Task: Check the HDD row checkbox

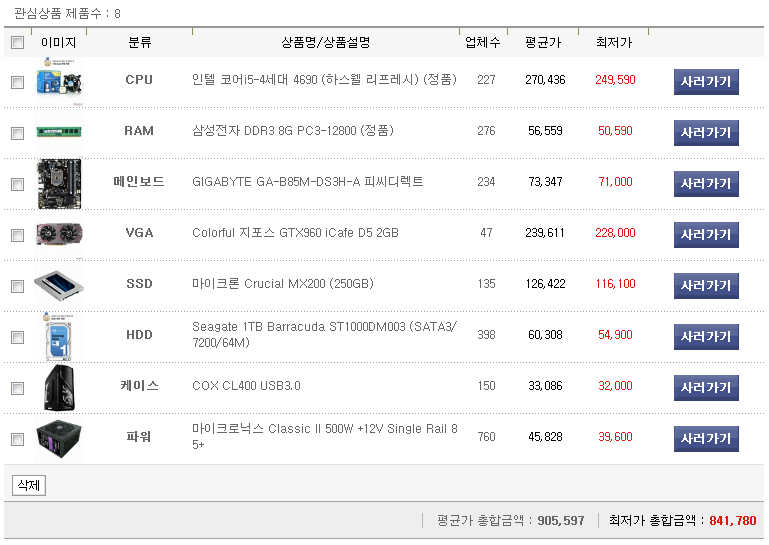Action: pyautogui.click(x=18, y=337)
